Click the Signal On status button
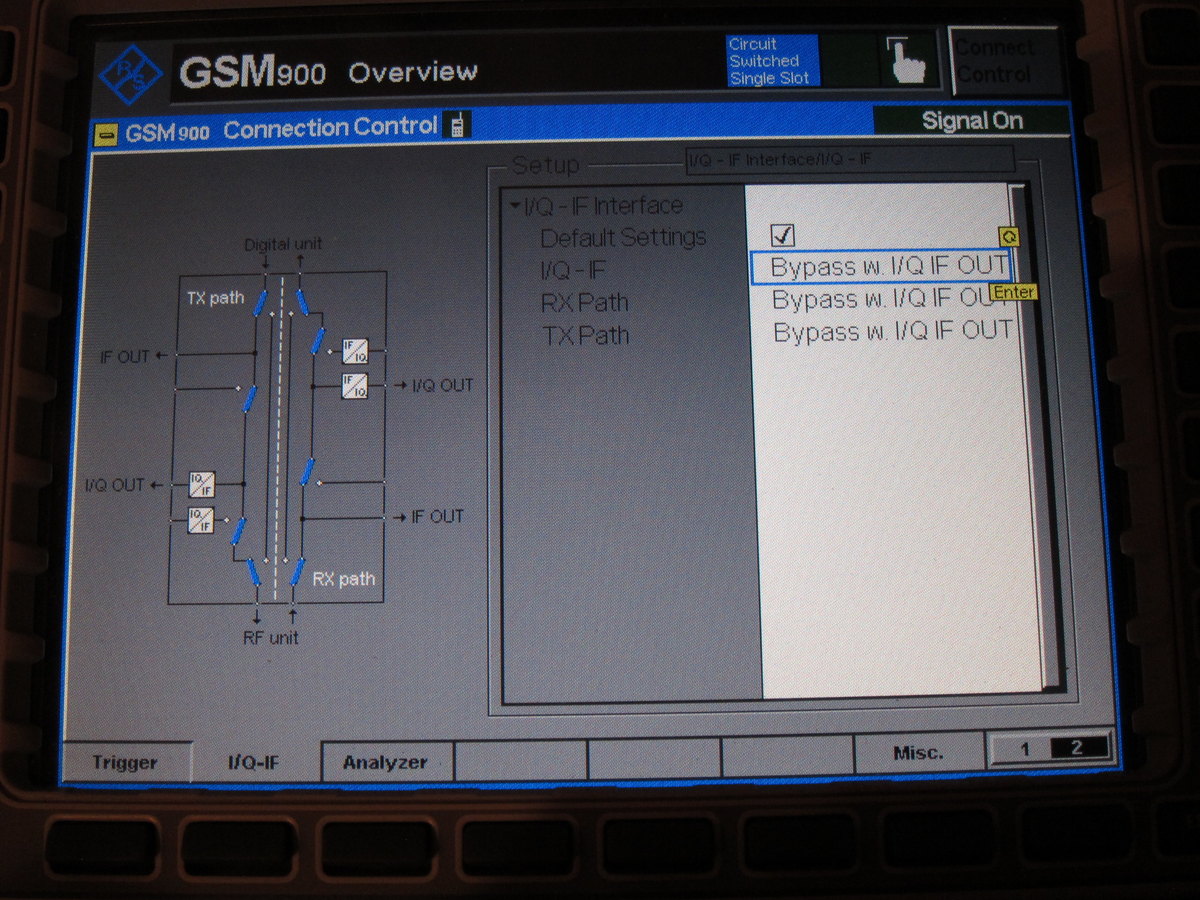Image resolution: width=1200 pixels, height=900 pixels. click(971, 121)
